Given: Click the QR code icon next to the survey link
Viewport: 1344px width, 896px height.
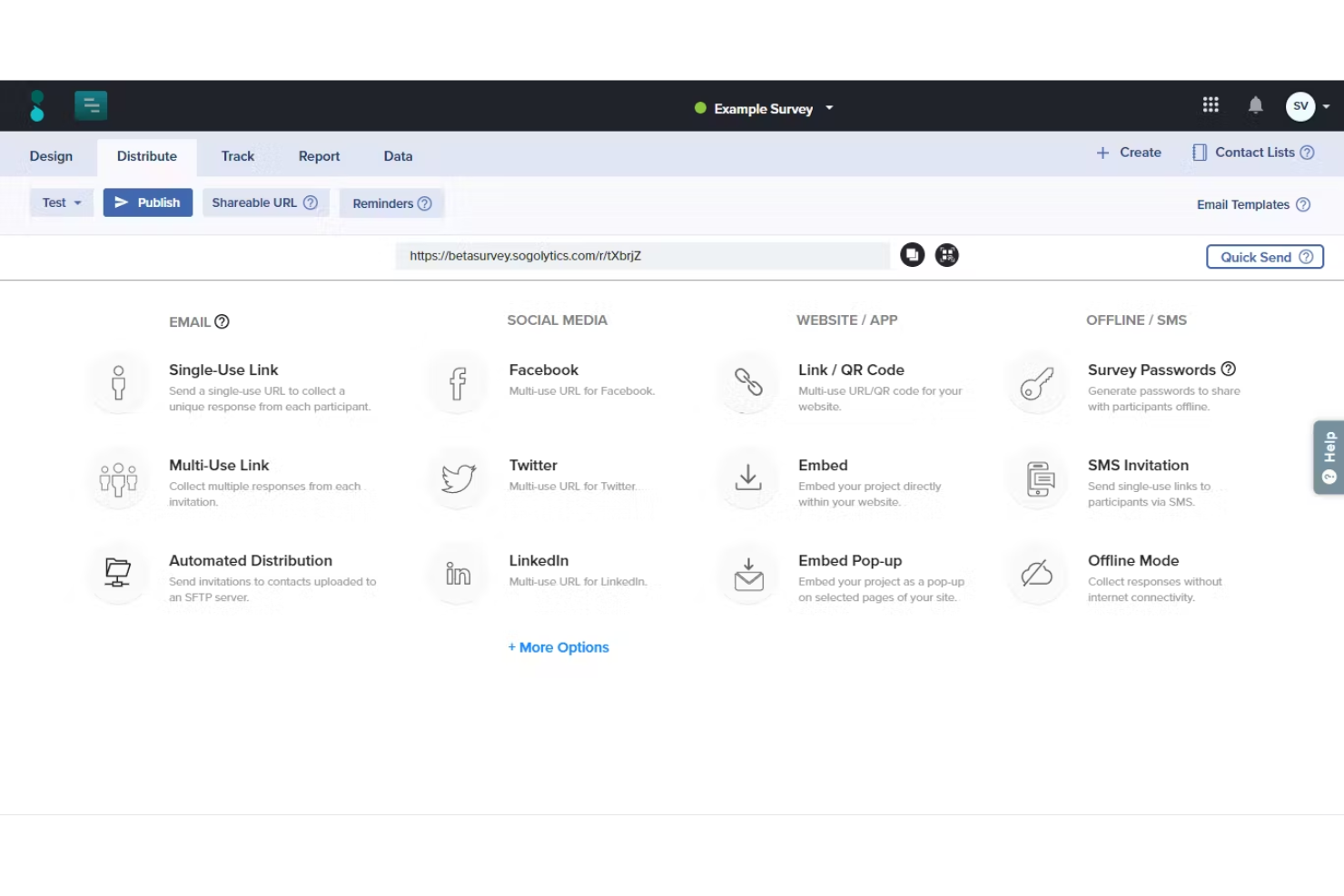Looking at the screenshot, I should tap(946, 255).
